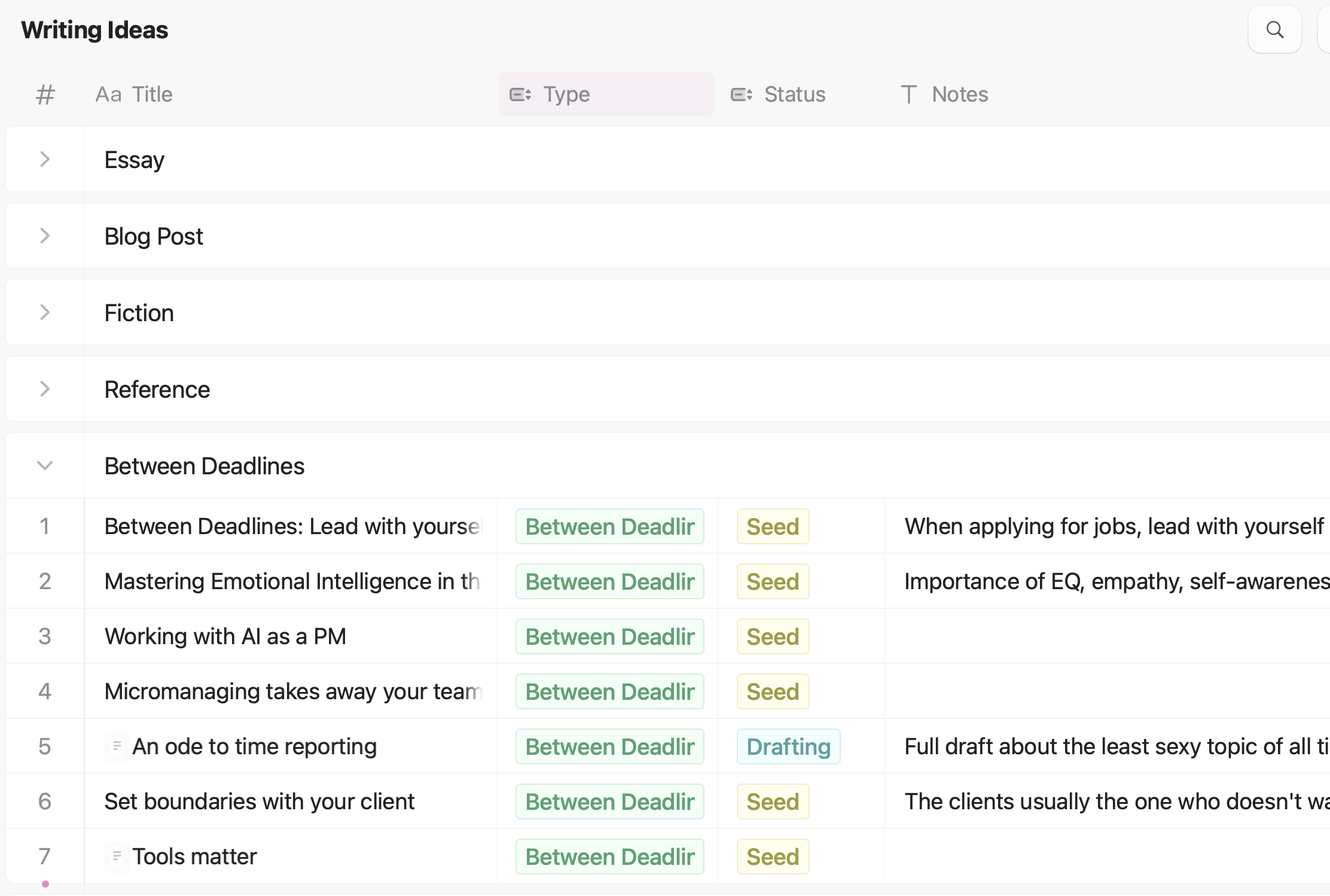Click the hash row-number column icon
Screen dimensions: 1330x896
[x=45, y=95]
